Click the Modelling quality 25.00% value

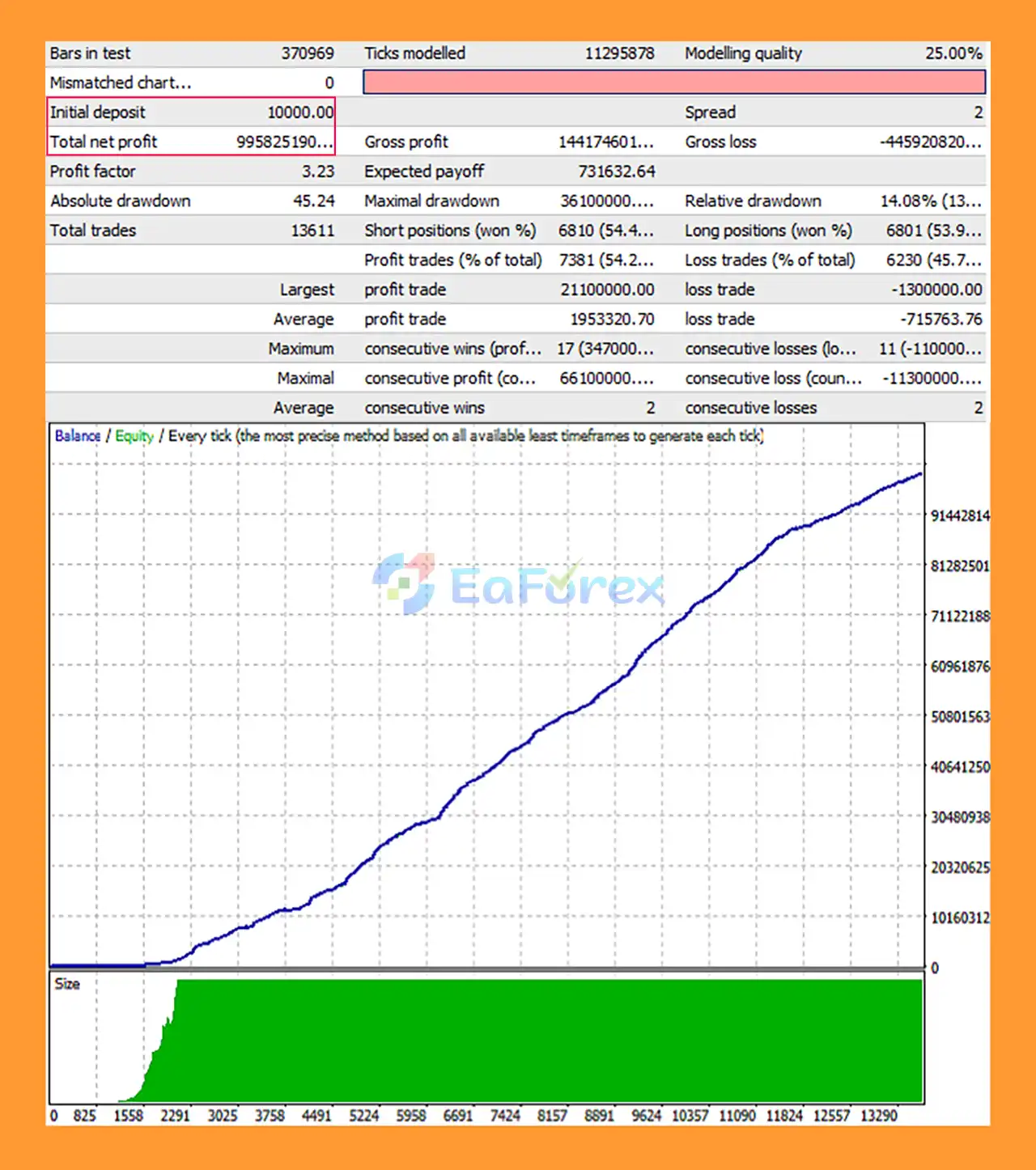[953, 53]
